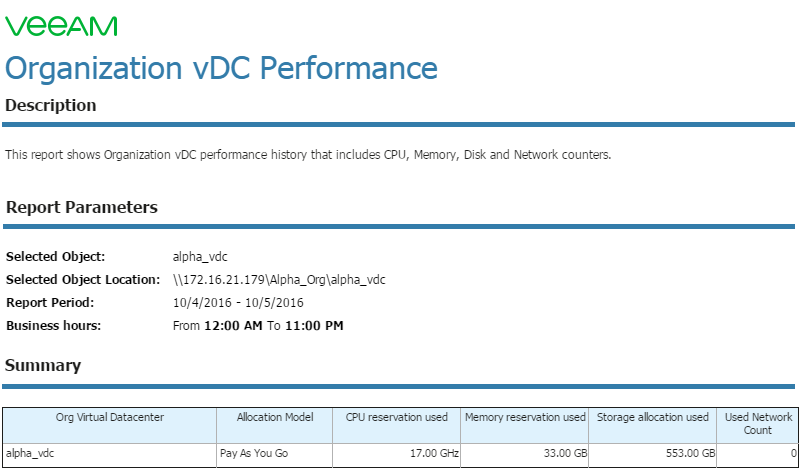The width and height of the screenshot is (803, 472).
Task: Click the report period date range
Action: (238, 303)
